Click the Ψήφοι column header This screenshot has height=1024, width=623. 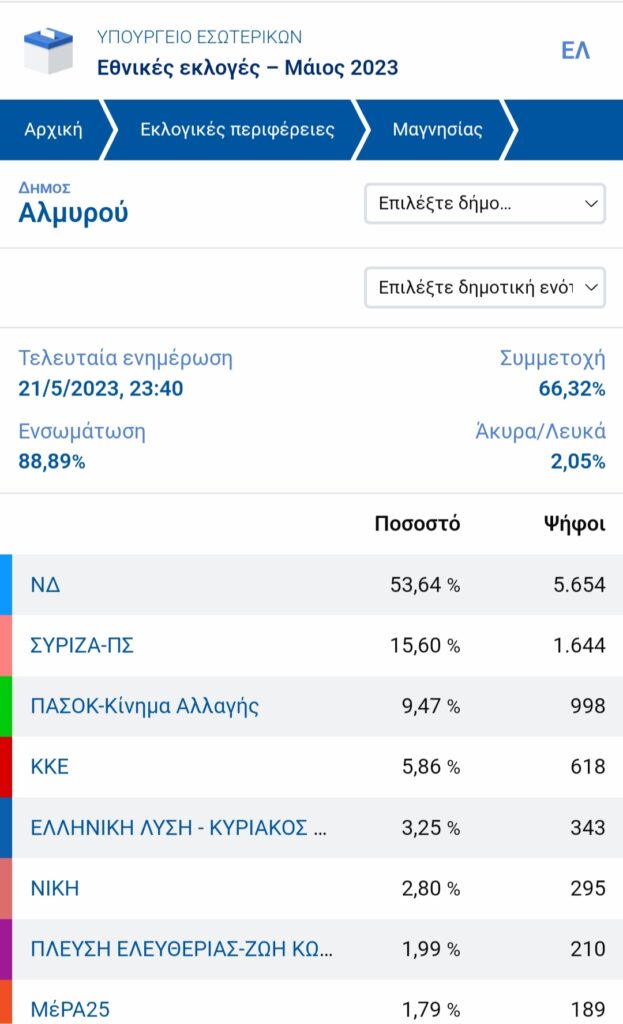point(574,524)
